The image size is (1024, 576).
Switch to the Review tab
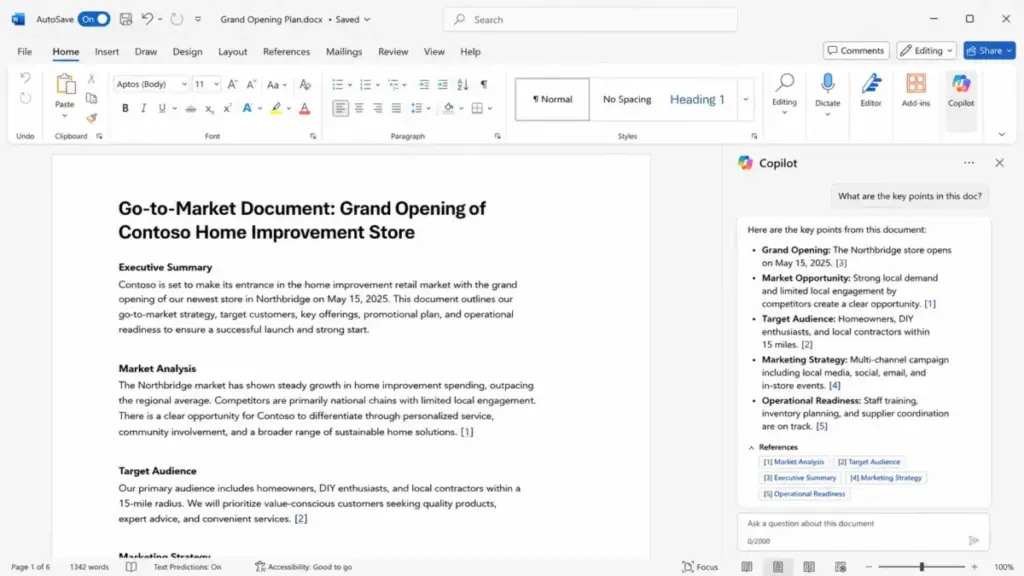point(393,52)
